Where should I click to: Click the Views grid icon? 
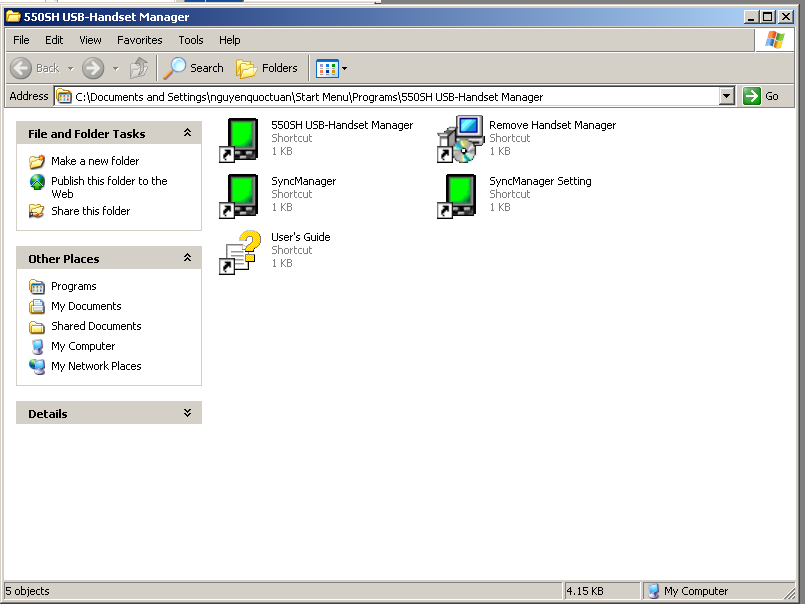click(327, 68)
